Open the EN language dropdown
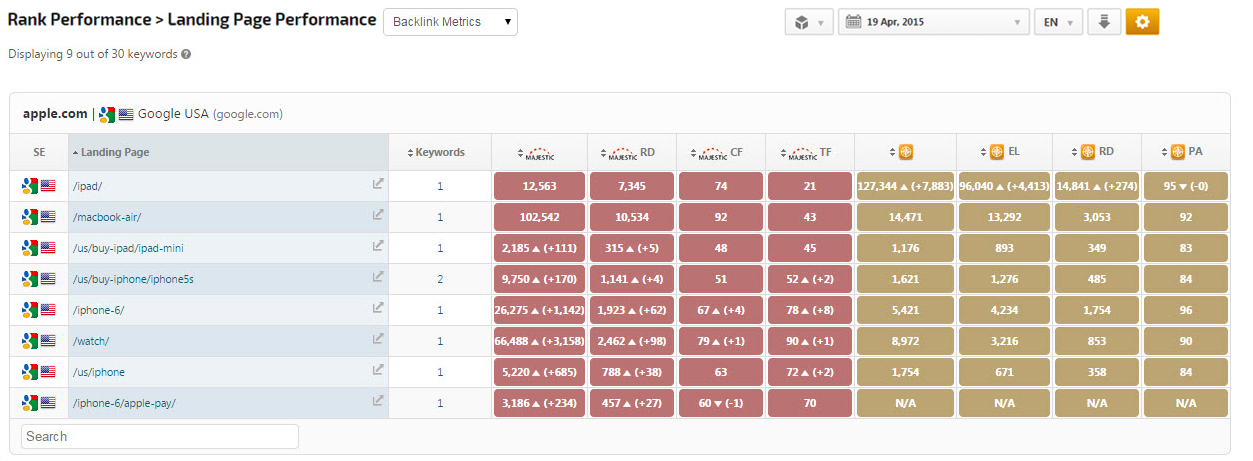This screenshot has width=1253, height=461. (x=1058, y=22)
